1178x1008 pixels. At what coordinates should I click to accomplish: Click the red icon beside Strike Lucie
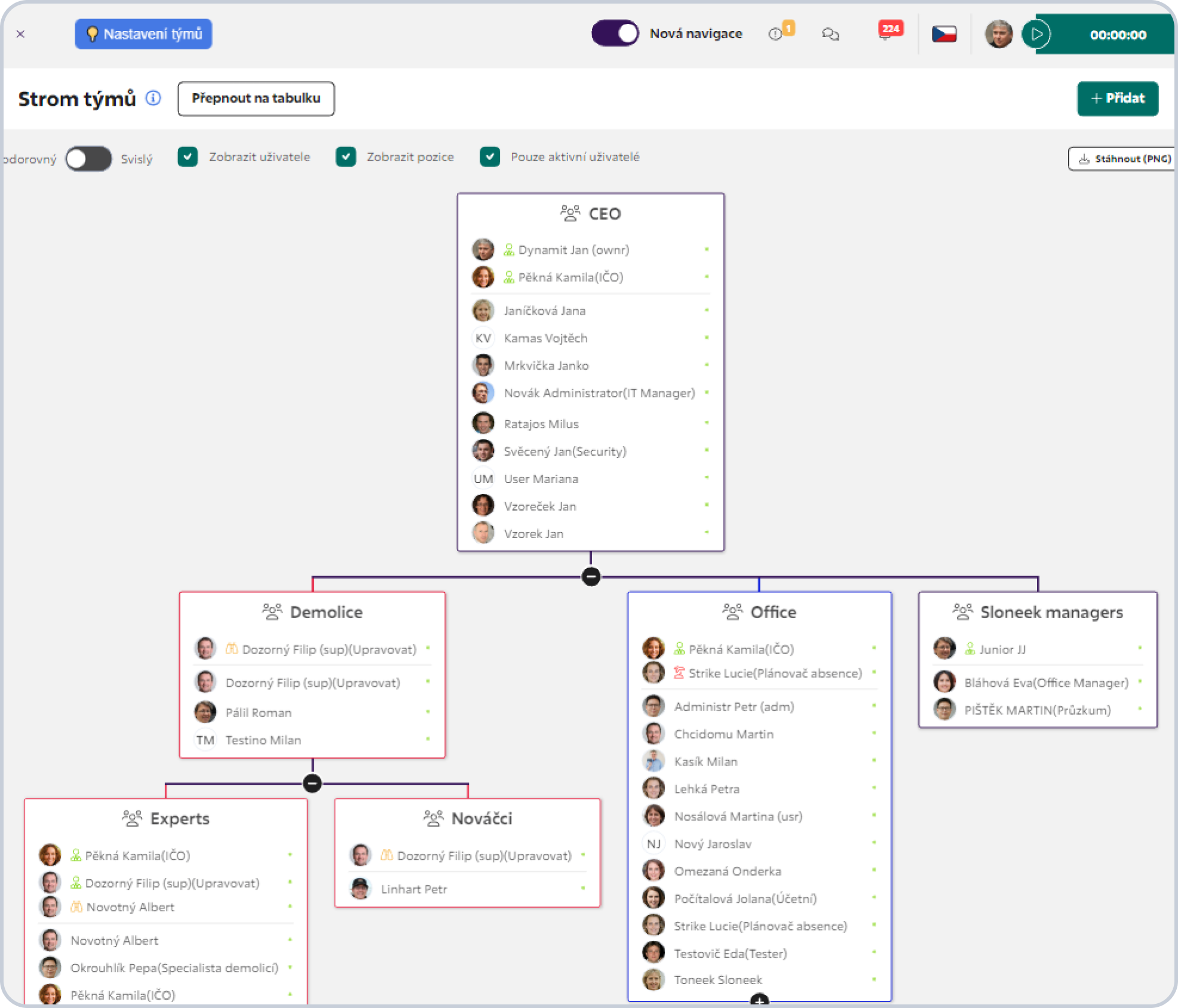tap(679, 673)
